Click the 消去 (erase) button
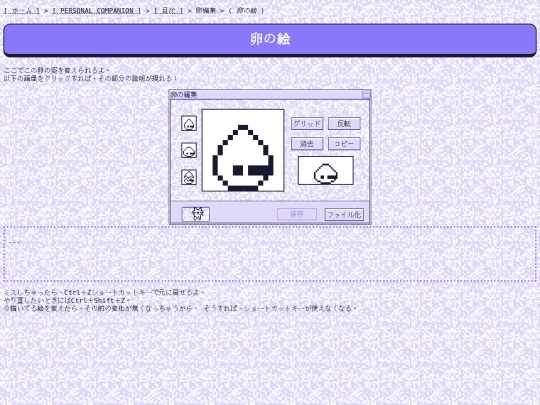Viewport: 540px width, 405px height. 307,144
